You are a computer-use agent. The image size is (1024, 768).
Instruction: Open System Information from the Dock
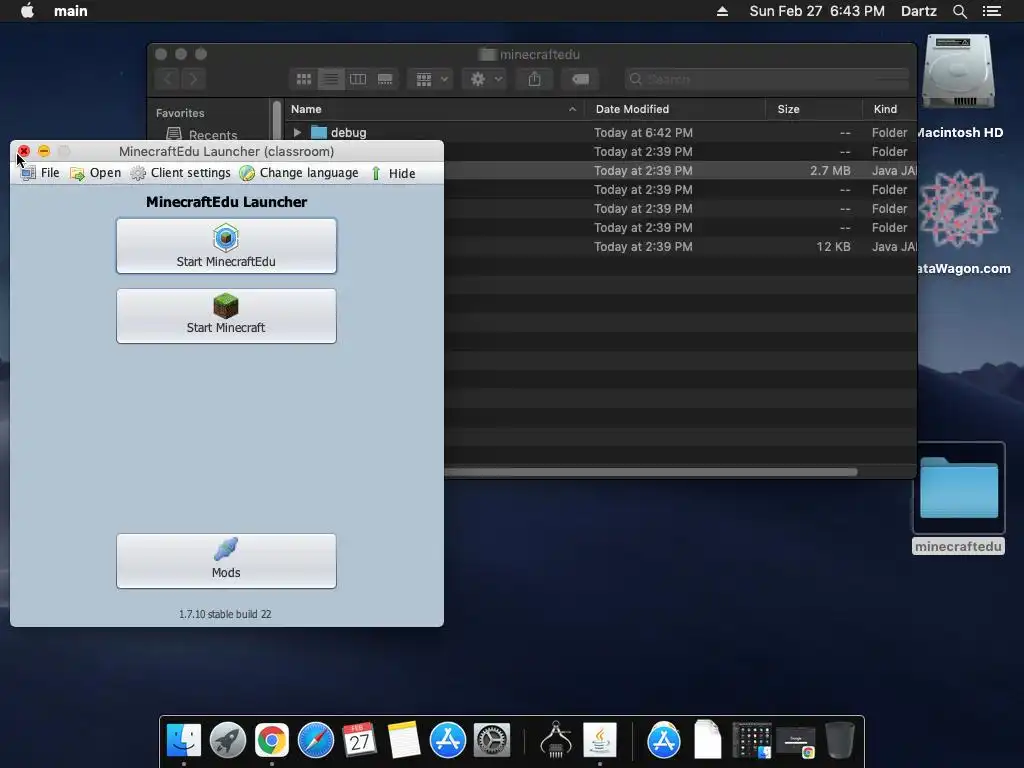click(x=556, y=740)
